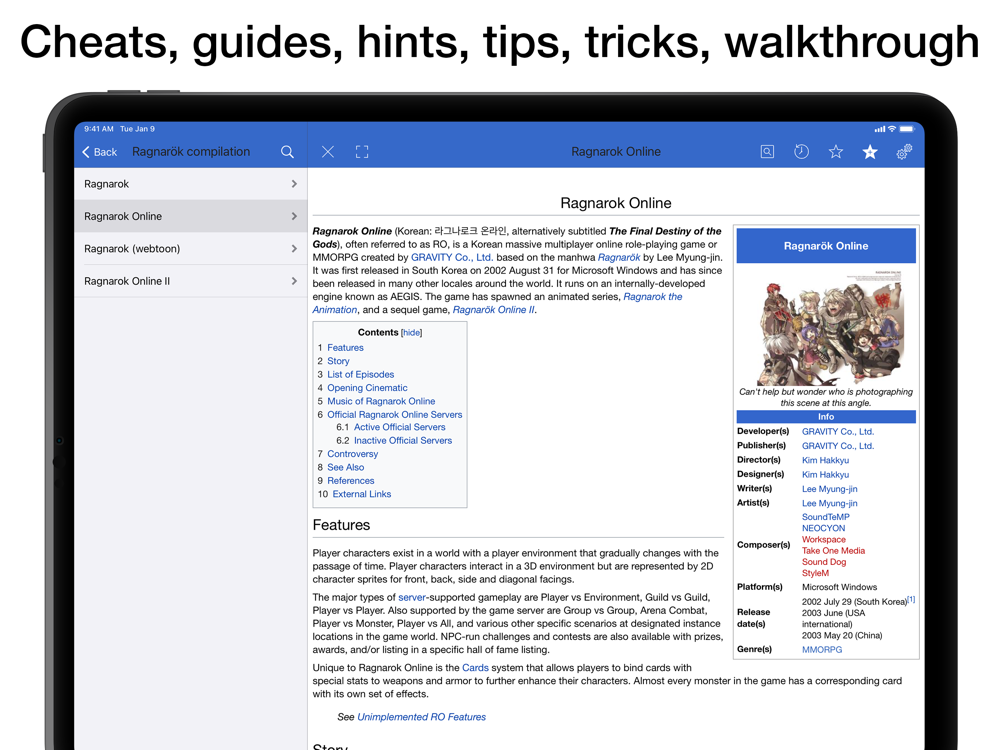Open the Ragnarök manhwa link
Image resolution: width=1000 pixels, height=750 pixels.
(619, 258)
